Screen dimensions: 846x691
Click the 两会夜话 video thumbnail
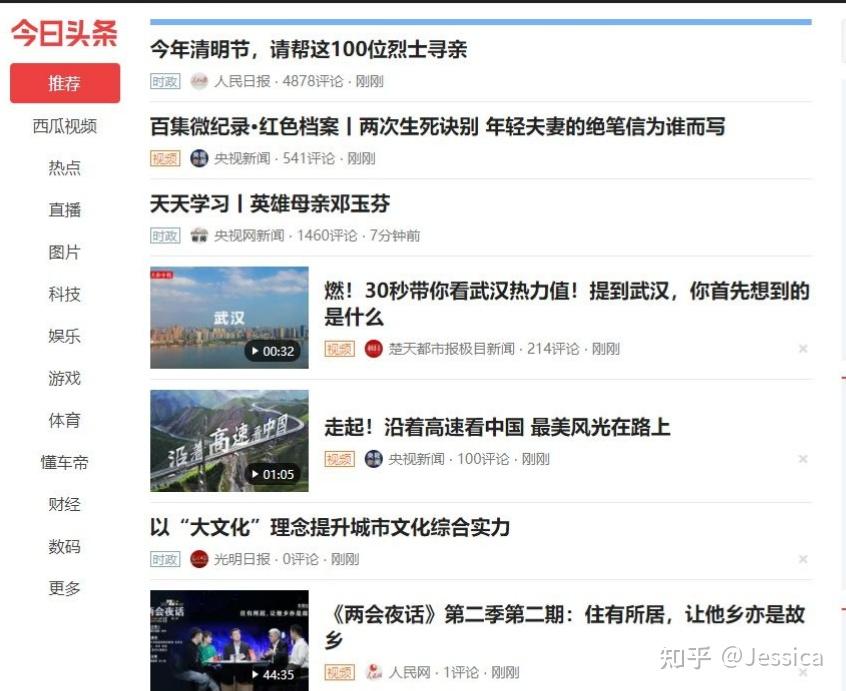pyautogui.click(x=229, y=640)
